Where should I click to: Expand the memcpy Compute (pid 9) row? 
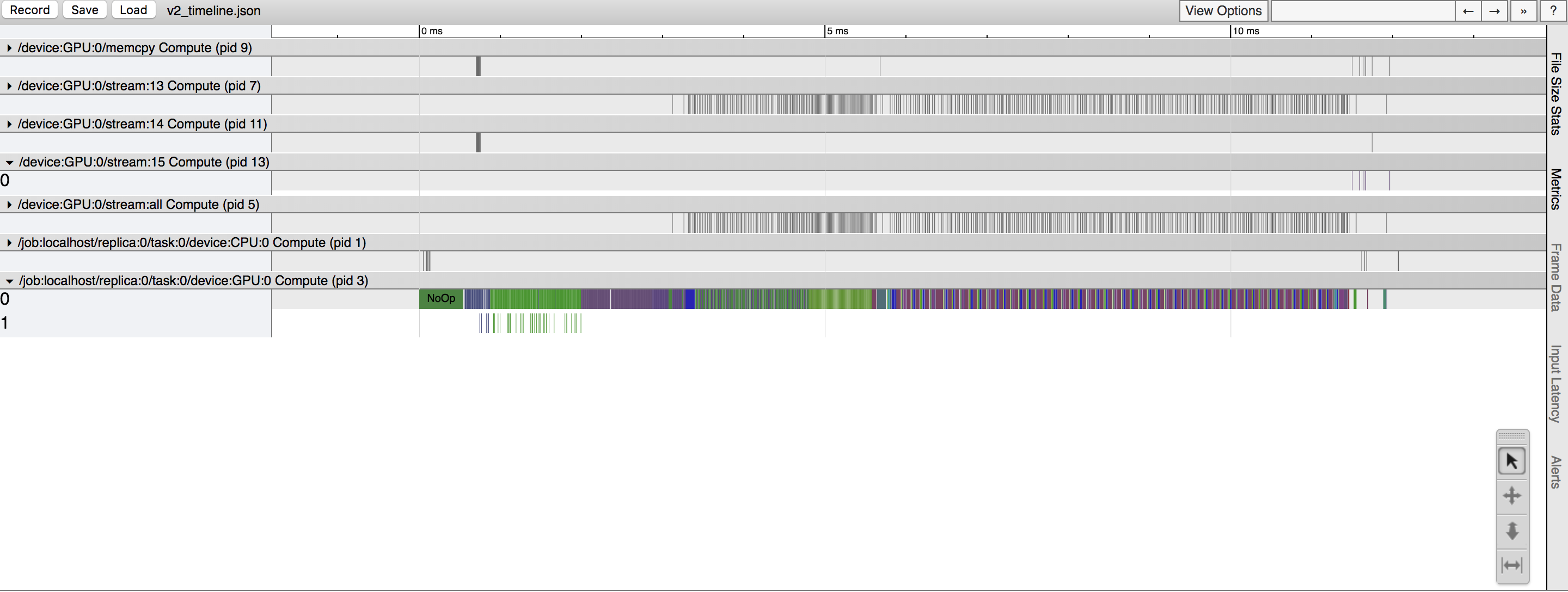pyautogui.click(x=9, y=48)
